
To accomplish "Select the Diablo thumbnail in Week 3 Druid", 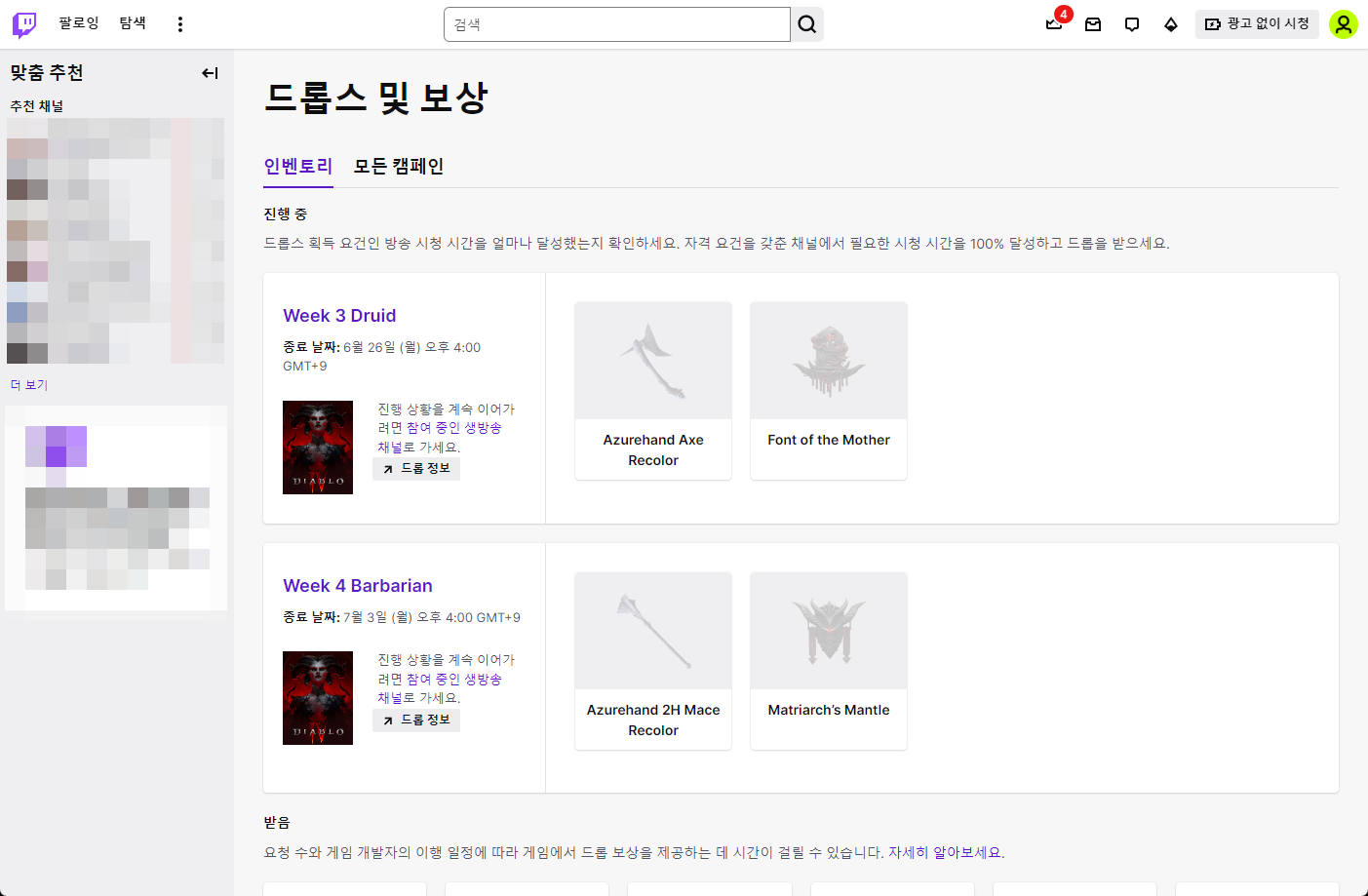I will (x=318, y=448).
